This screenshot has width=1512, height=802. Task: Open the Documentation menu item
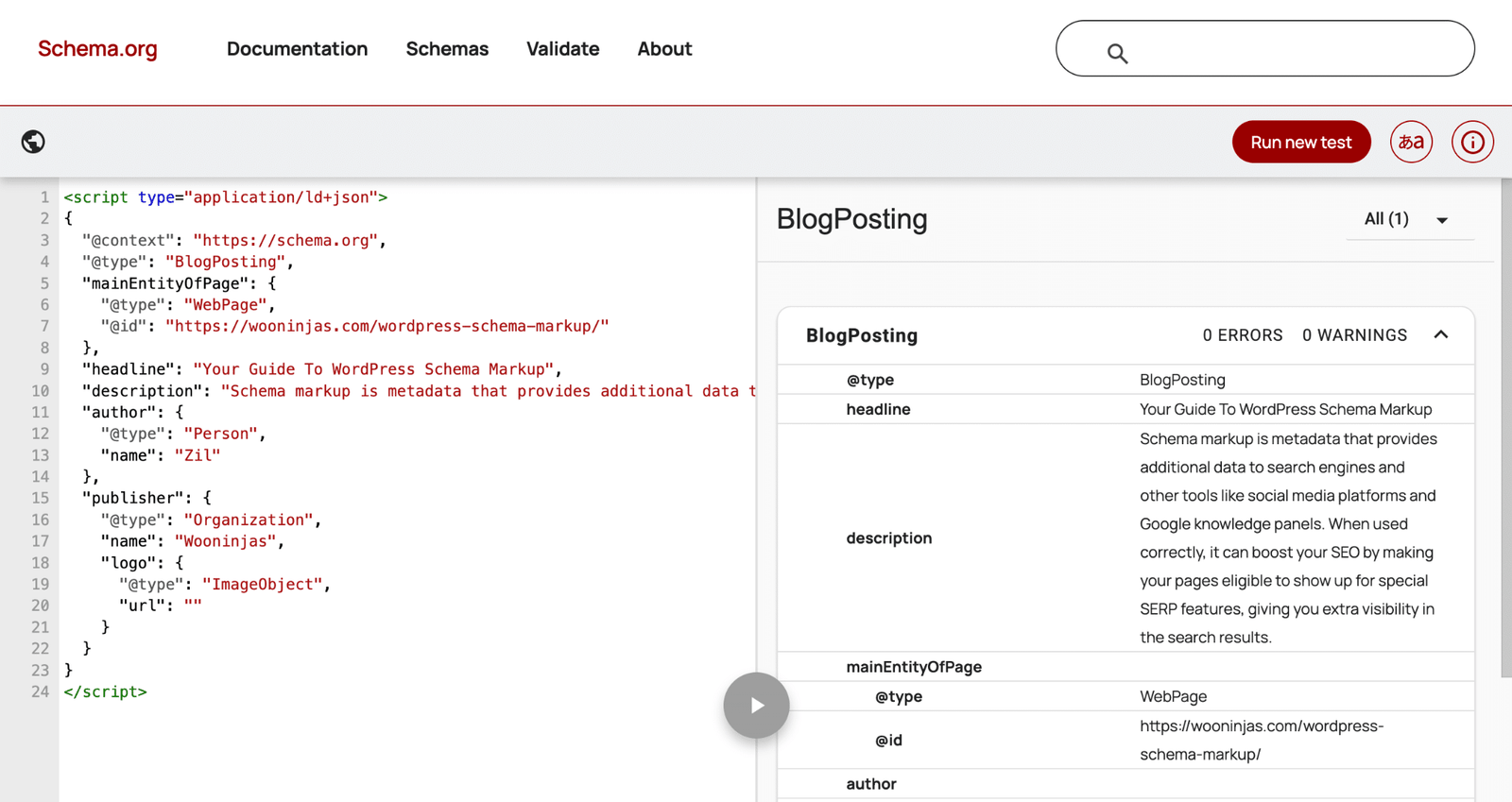coord(297,48)
